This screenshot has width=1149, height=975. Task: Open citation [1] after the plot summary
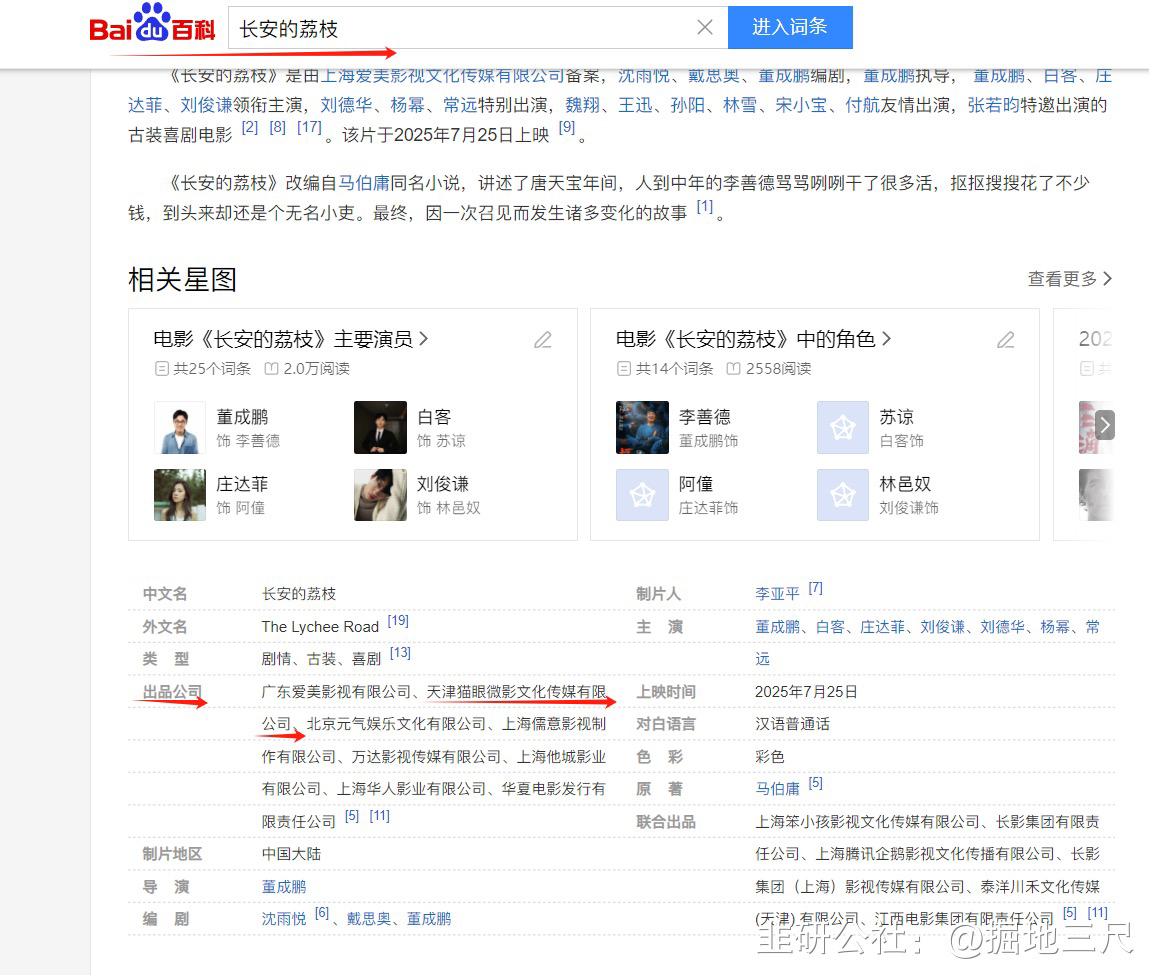click(x=704, y=207)
